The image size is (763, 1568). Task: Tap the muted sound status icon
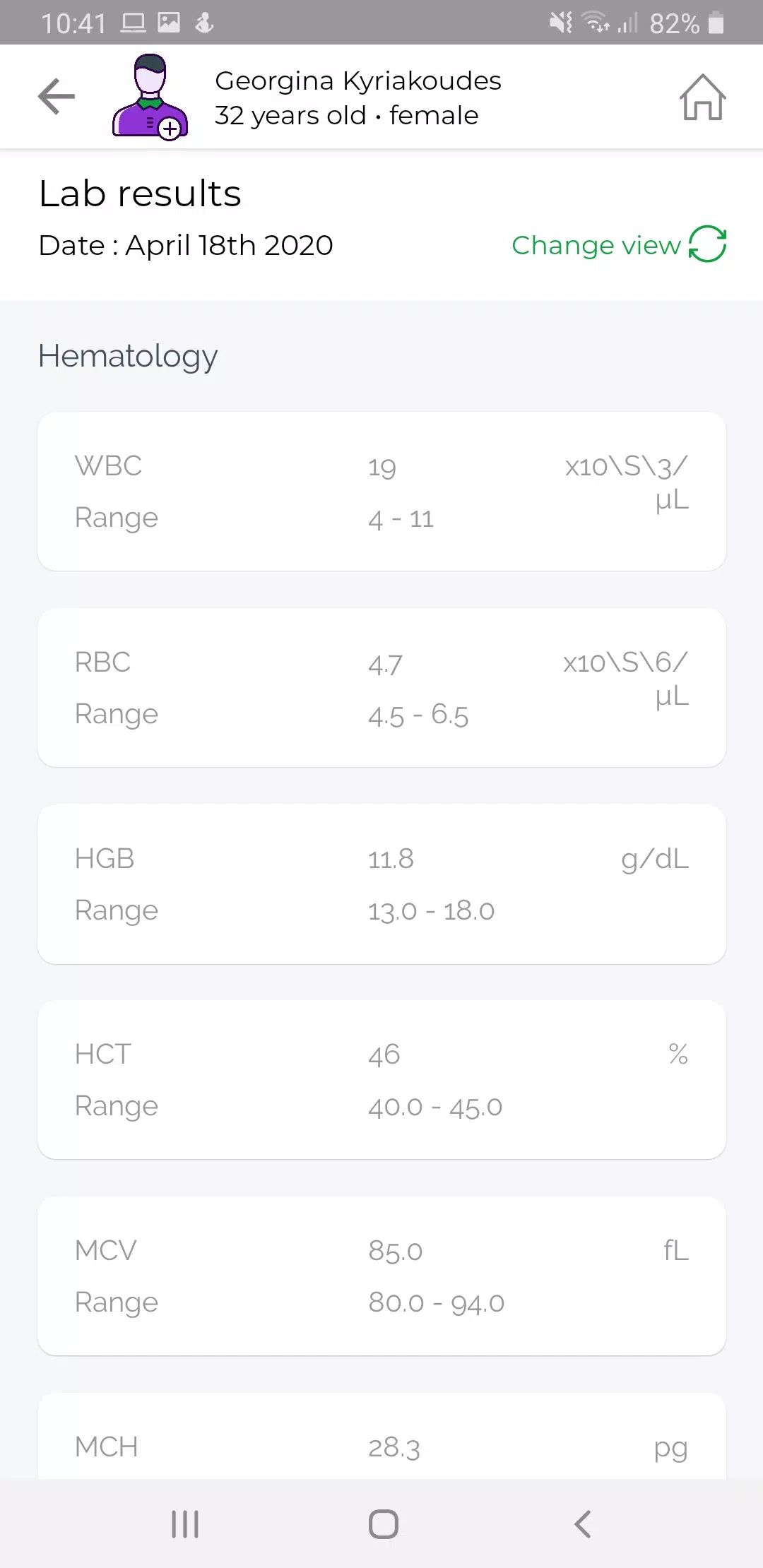coord(561,23)
